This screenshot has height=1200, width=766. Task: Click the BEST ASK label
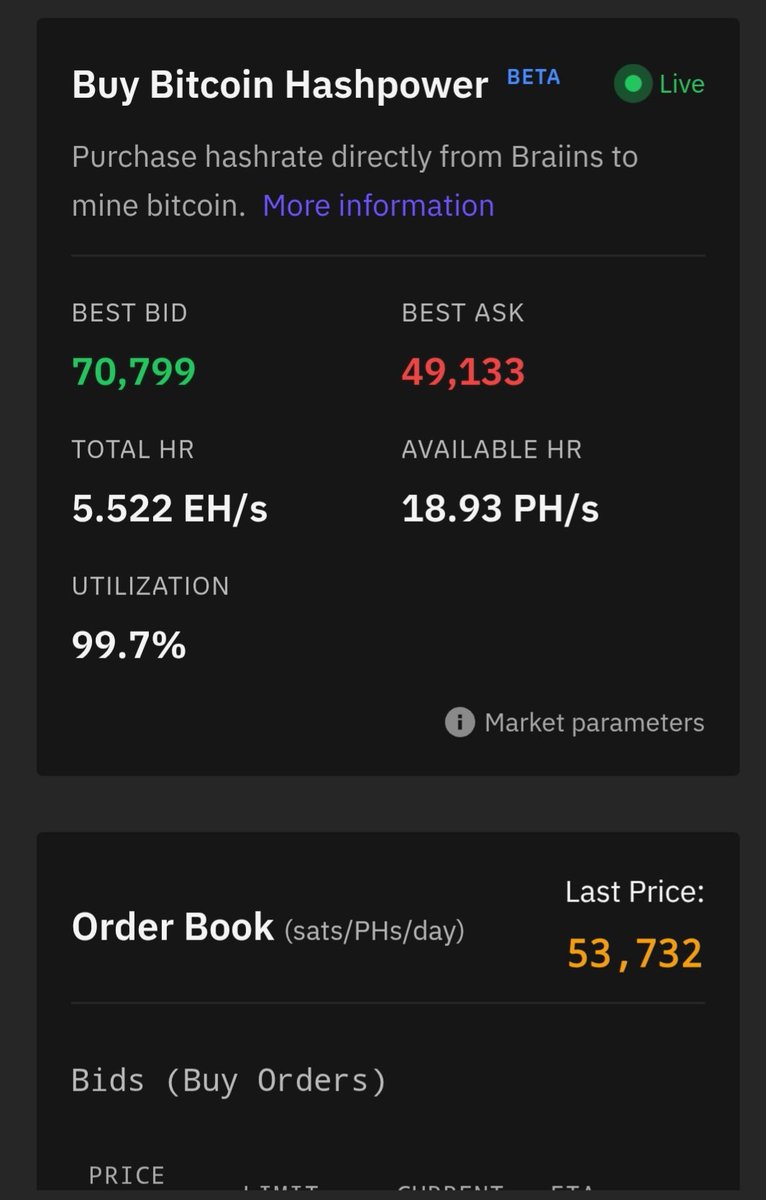463,313
